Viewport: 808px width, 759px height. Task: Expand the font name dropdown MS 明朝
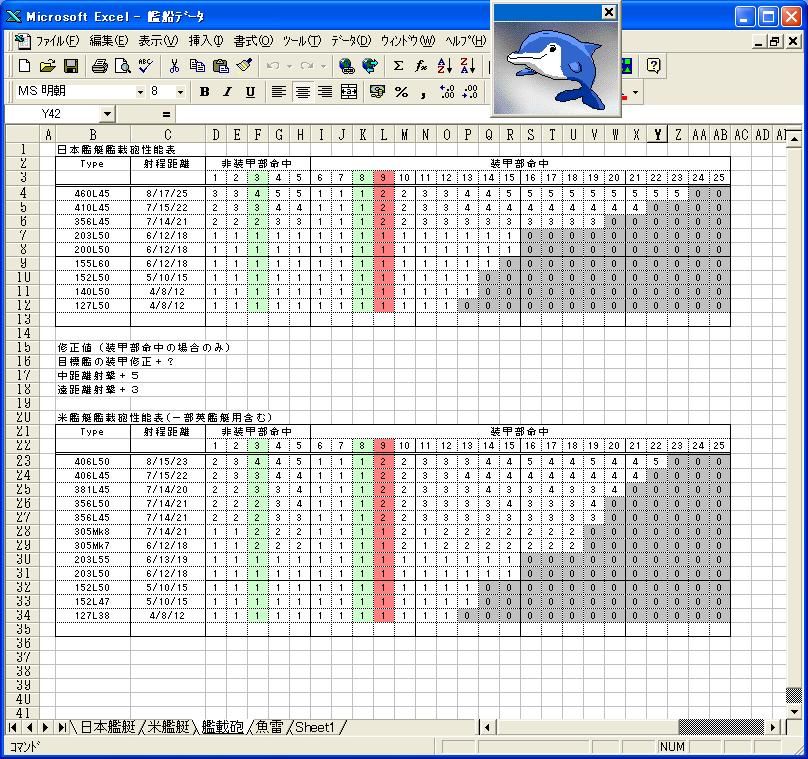tap(140, 92)
